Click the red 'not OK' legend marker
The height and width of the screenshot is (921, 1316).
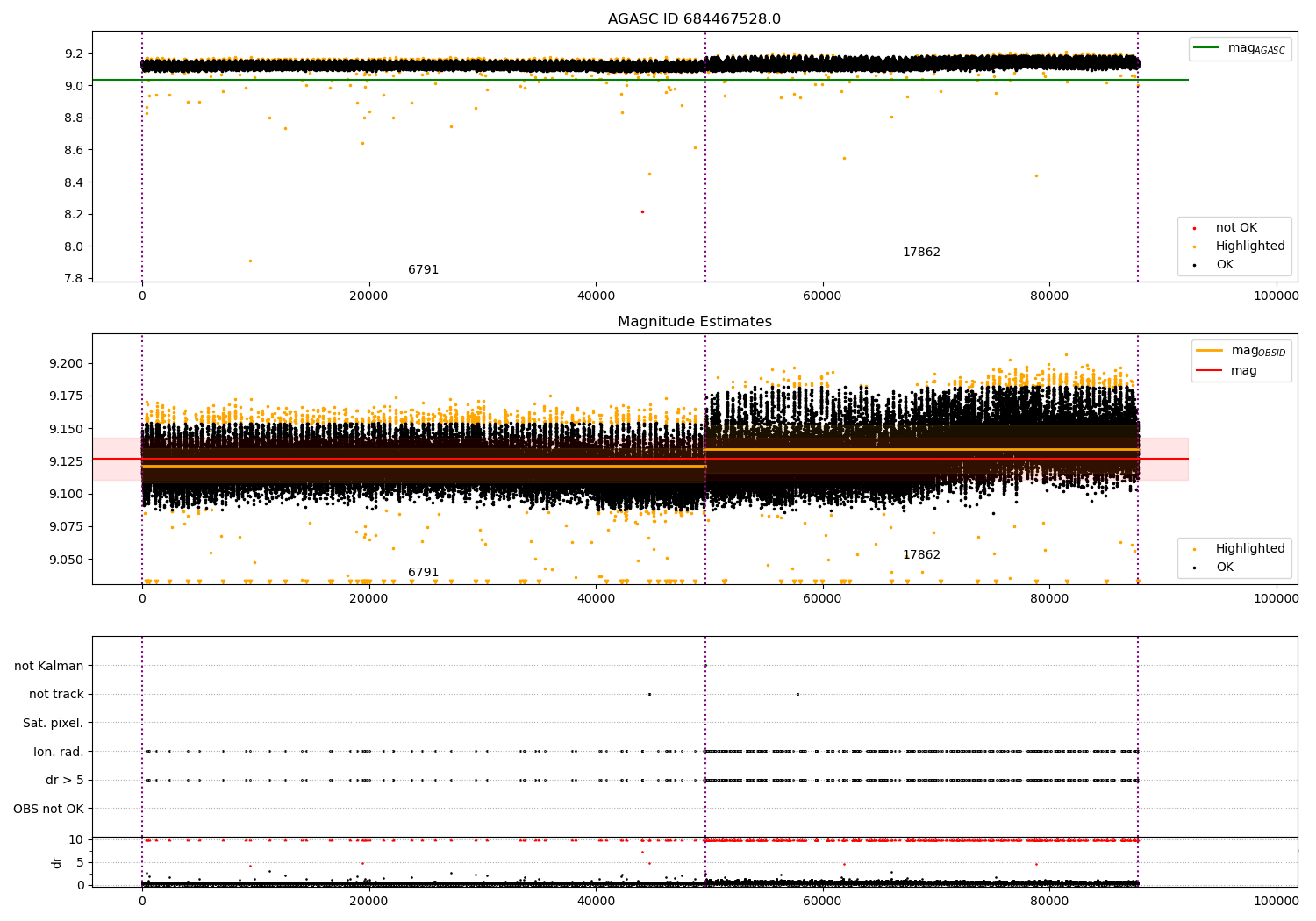tap(1194, 228)
